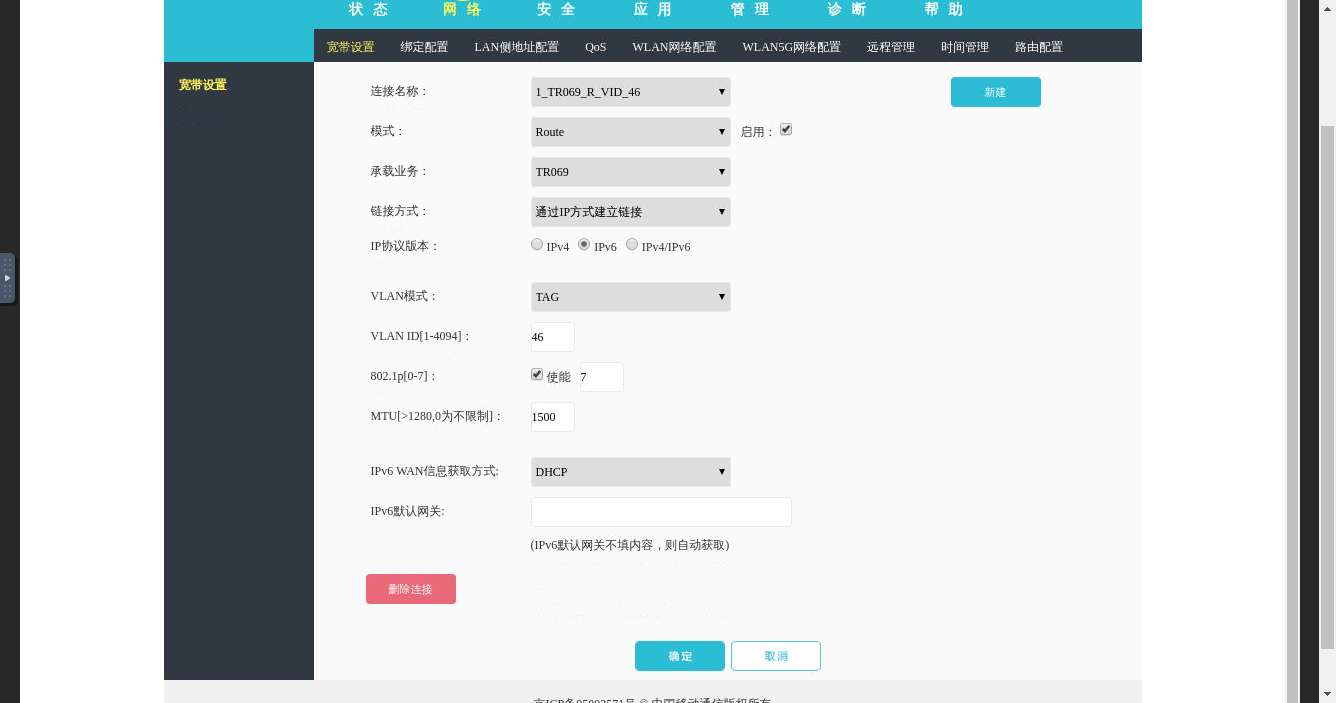This screenshot has width=1336, height=703.
Task: Click the IPv6默认网关 input field
Action: 661,512
